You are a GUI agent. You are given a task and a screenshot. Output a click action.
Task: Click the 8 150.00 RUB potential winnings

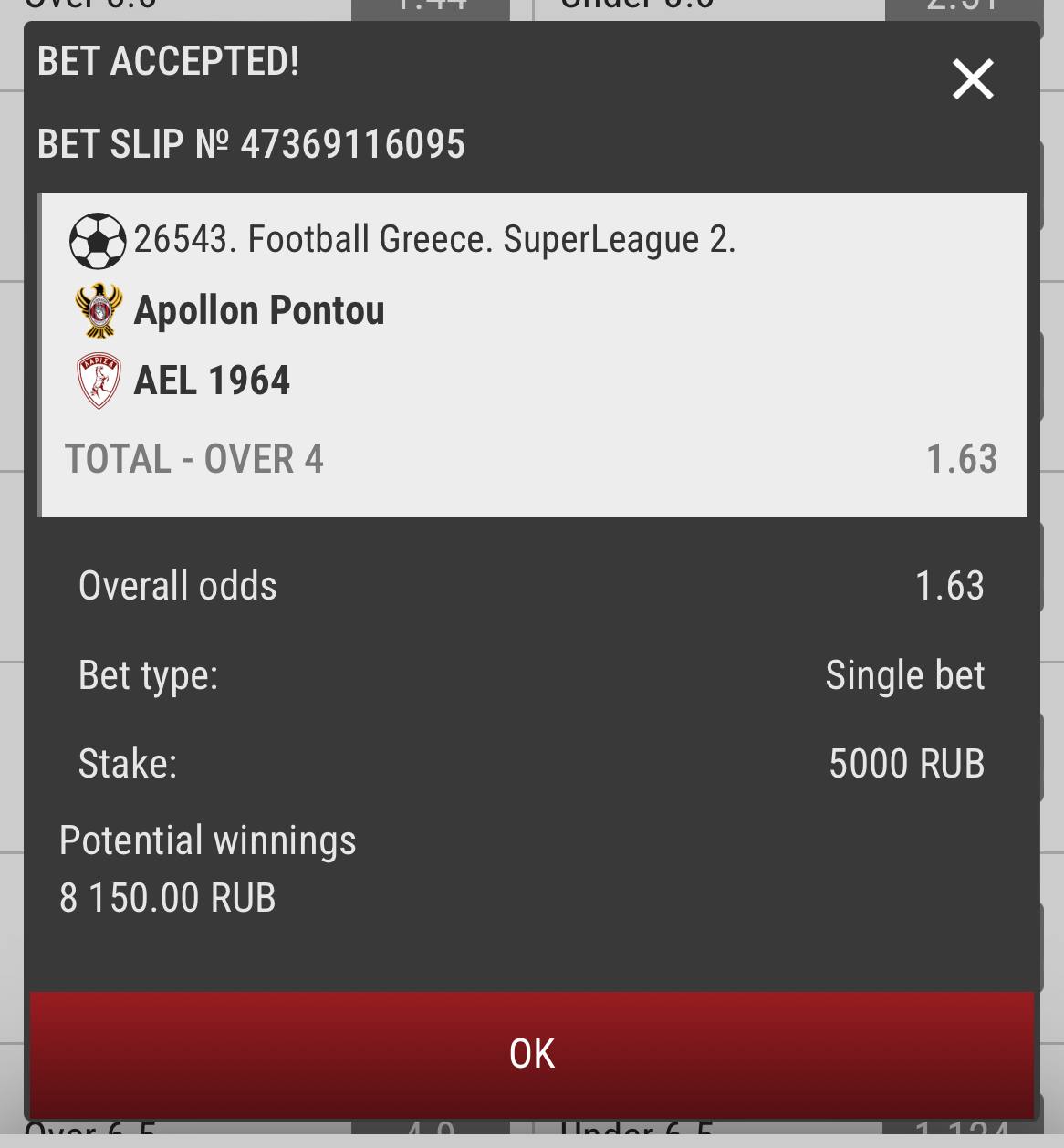pyautogui.click(x=168, y=898)
